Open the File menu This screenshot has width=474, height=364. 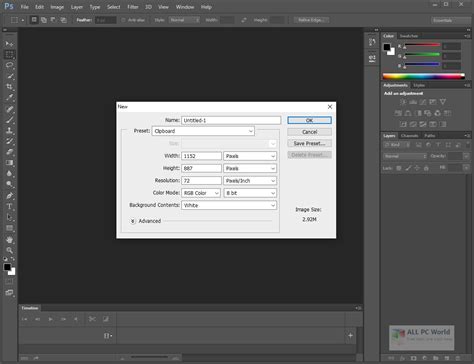coord(25,7)
